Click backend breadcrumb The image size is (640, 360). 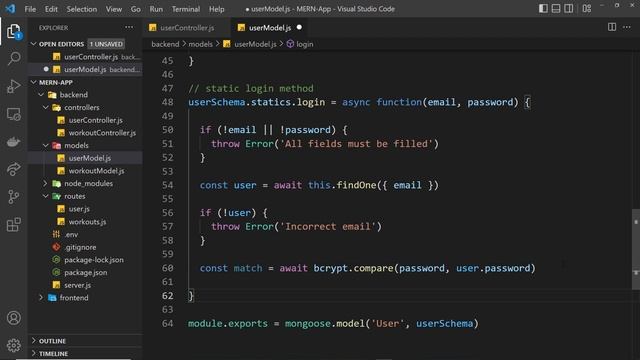click(165, 44)
